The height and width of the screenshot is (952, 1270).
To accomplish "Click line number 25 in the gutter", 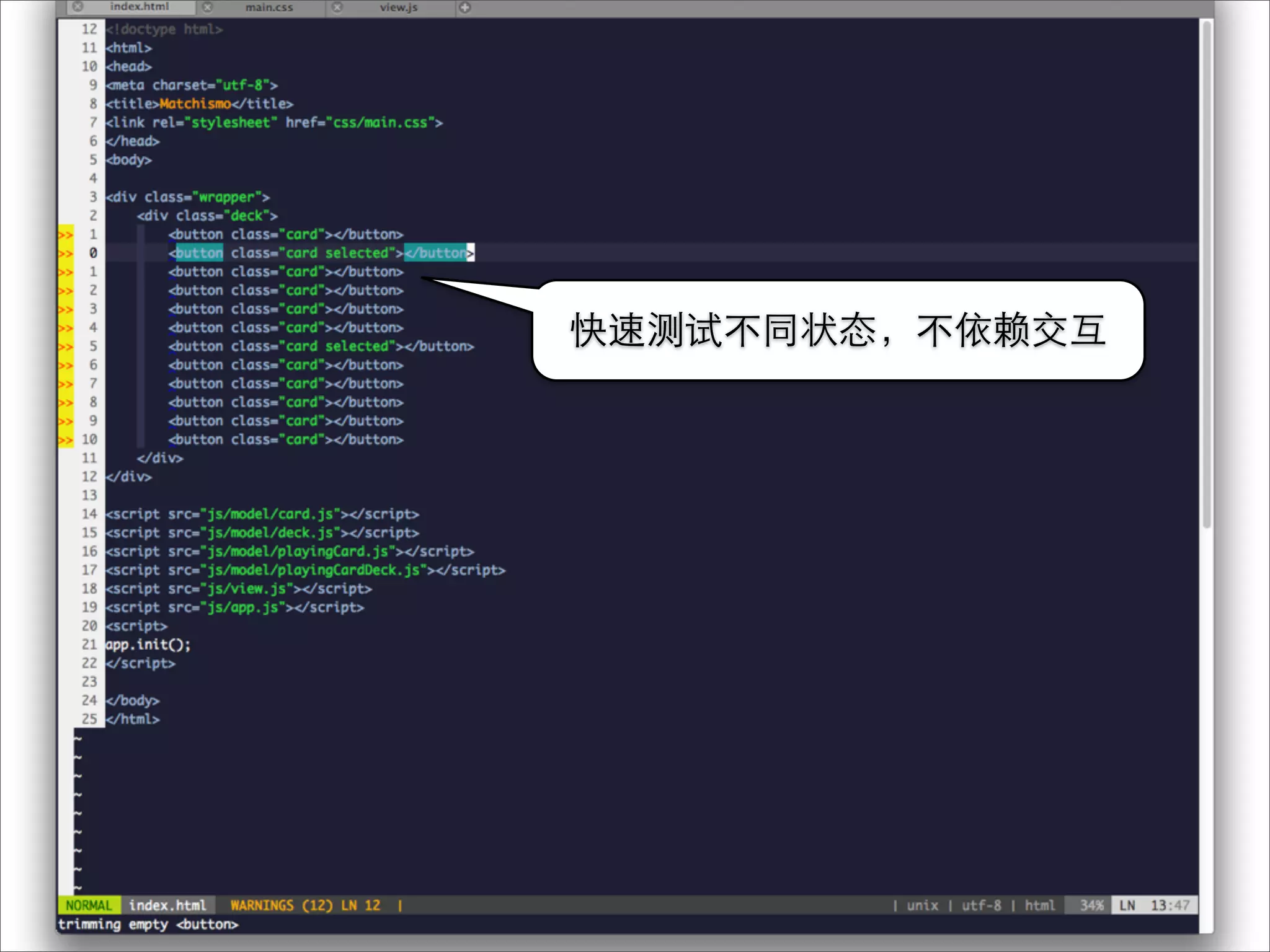I will 89,720.
